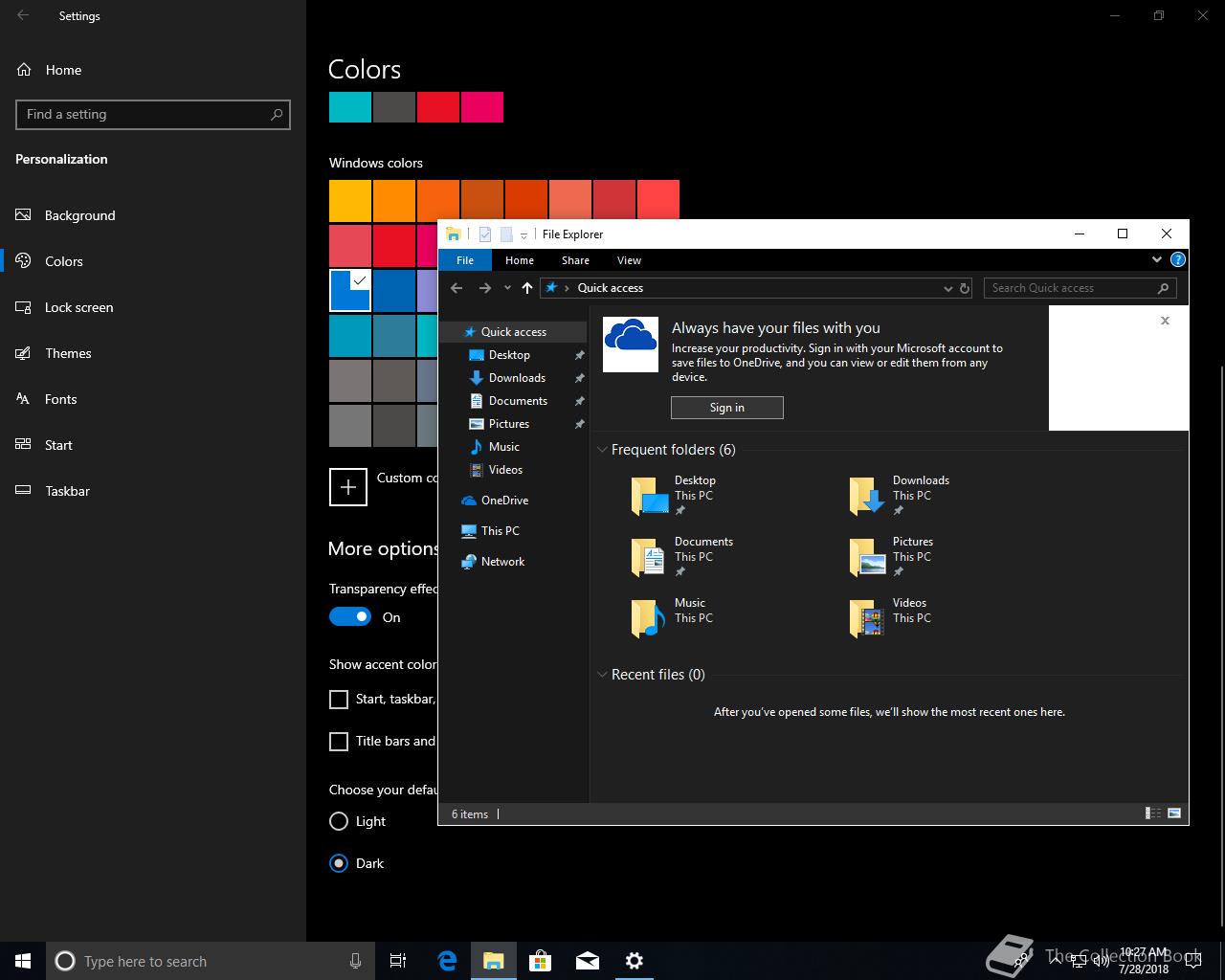Image resolution: width=1225 pixels, height=980 pixels.
Task: Pick the yellow Windows color swatch
Action: 350,201
